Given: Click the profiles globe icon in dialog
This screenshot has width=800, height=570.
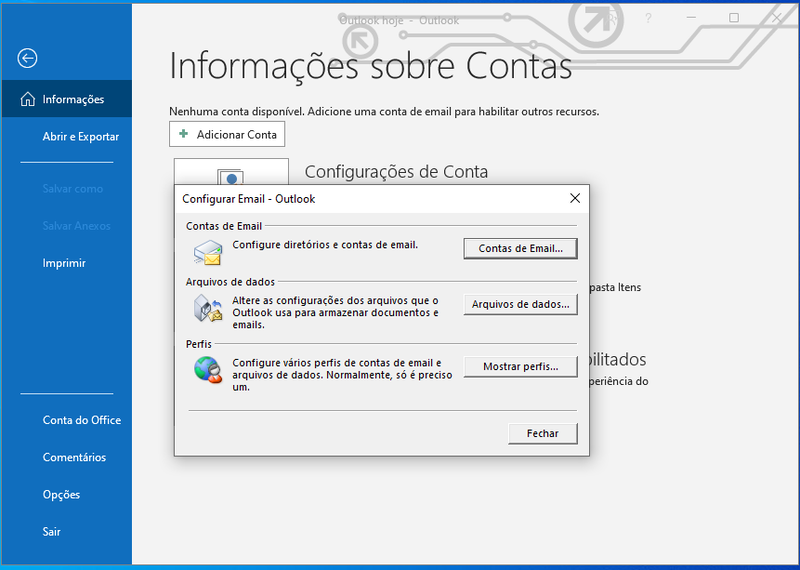Looking at the screenshot, I should (208, 370).
